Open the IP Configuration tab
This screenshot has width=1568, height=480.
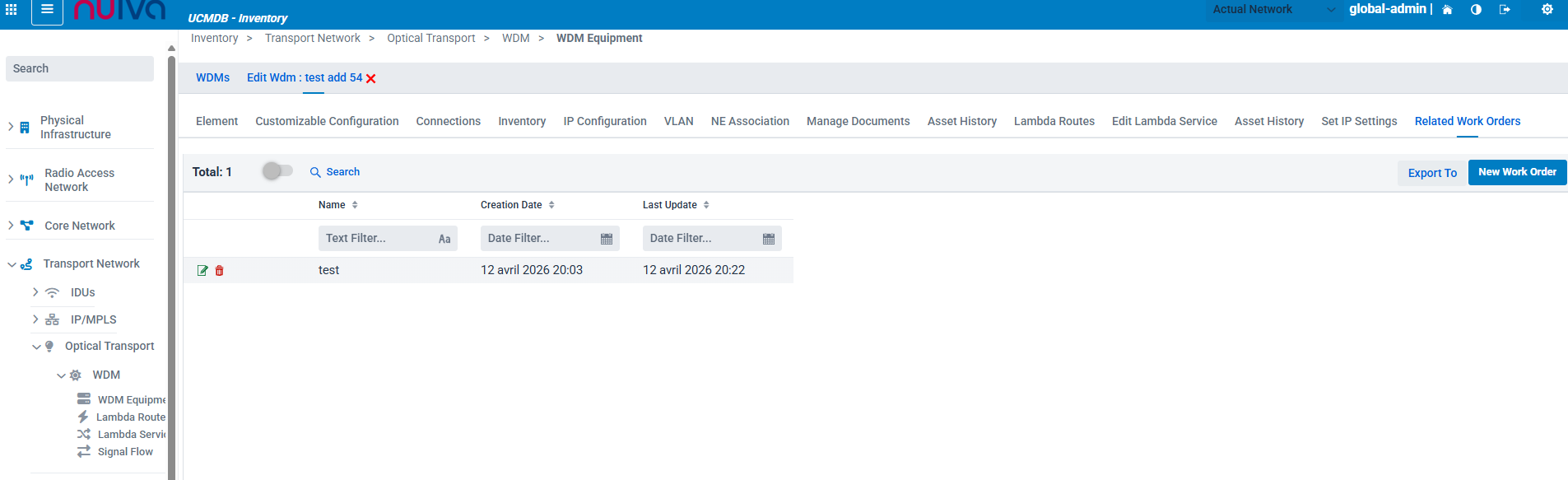[605, 121]
